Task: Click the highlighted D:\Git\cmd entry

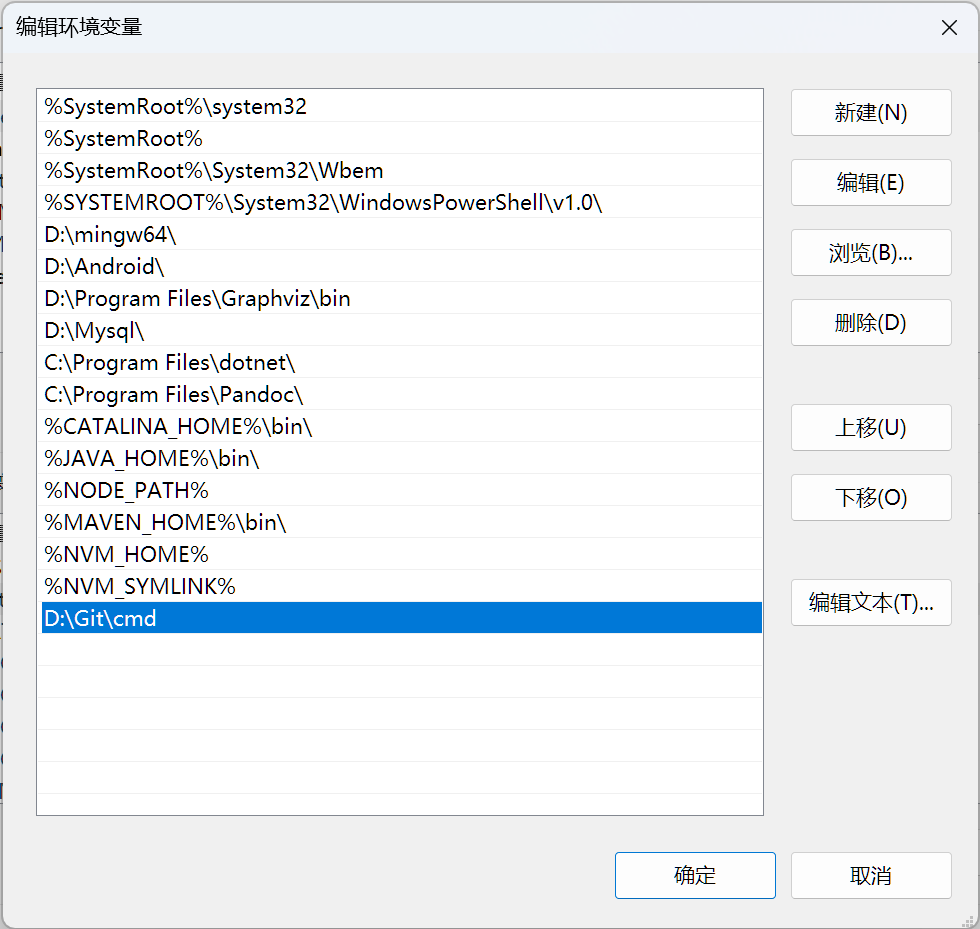Action: (101, 619)
